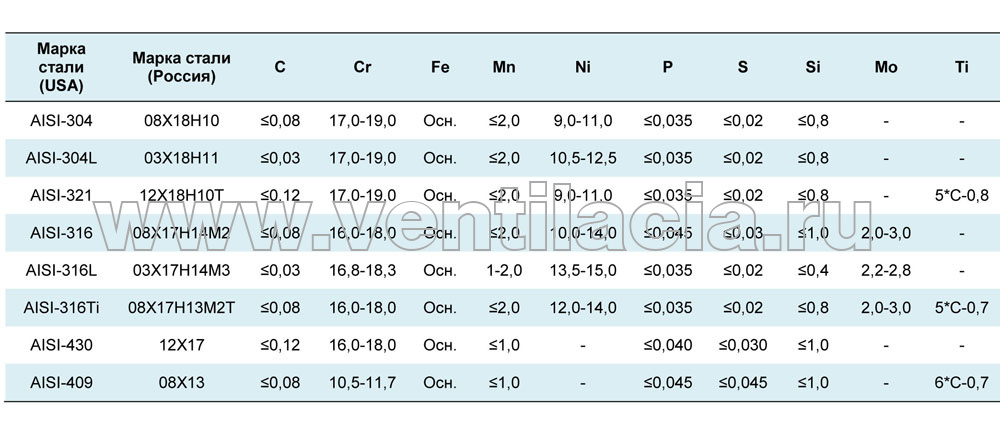Click the Ni column header
1000x431 pixels.
[582, 67]
